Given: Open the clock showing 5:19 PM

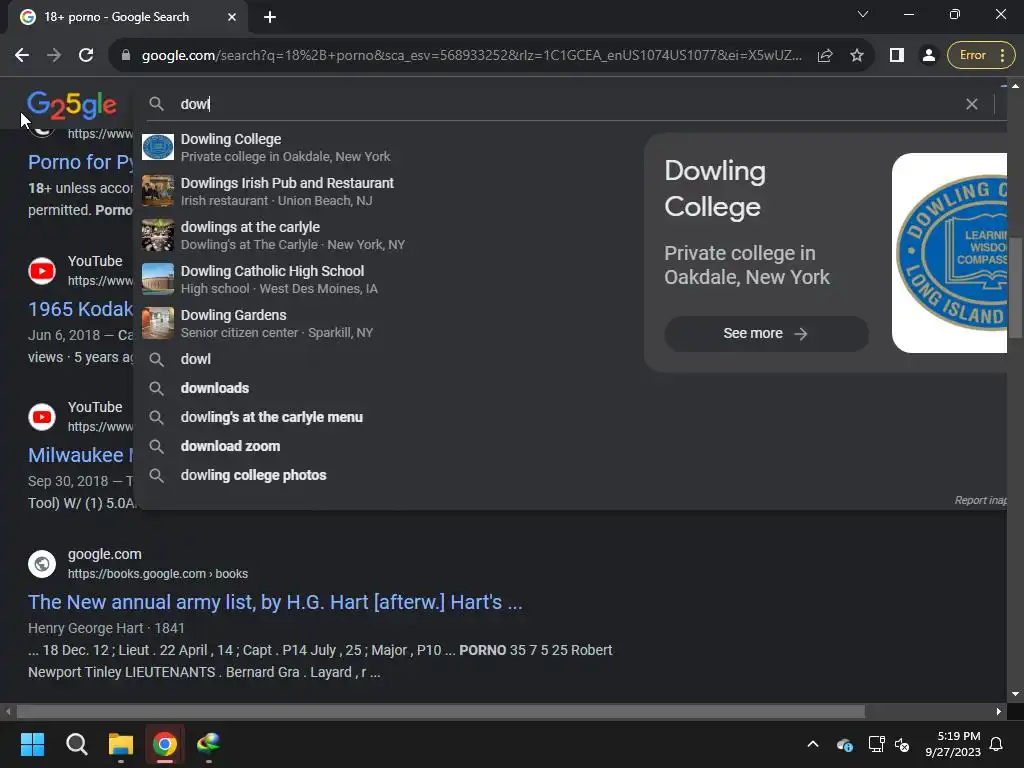Looking at the screenshot, I should pyautogui.click(x=953, y=744).
